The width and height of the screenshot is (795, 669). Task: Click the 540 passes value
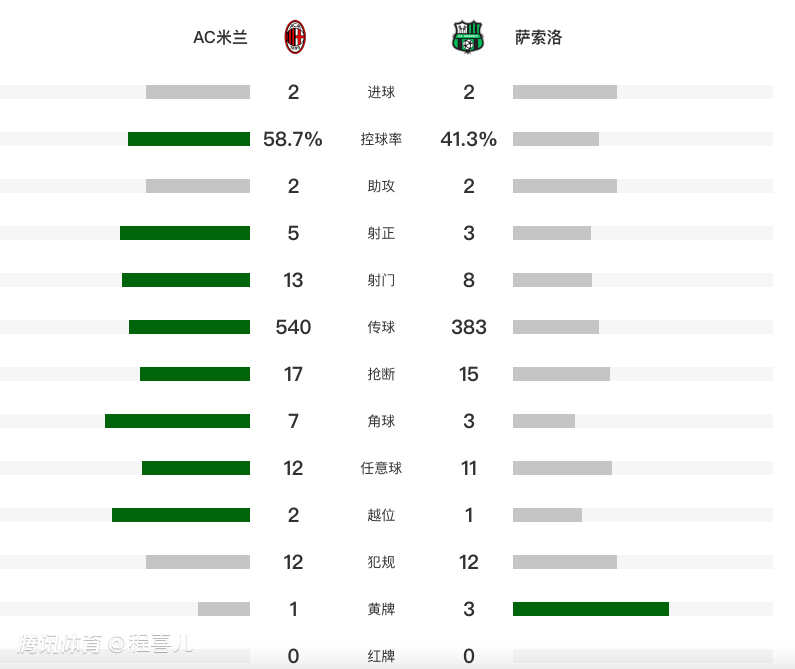point(293,327)
